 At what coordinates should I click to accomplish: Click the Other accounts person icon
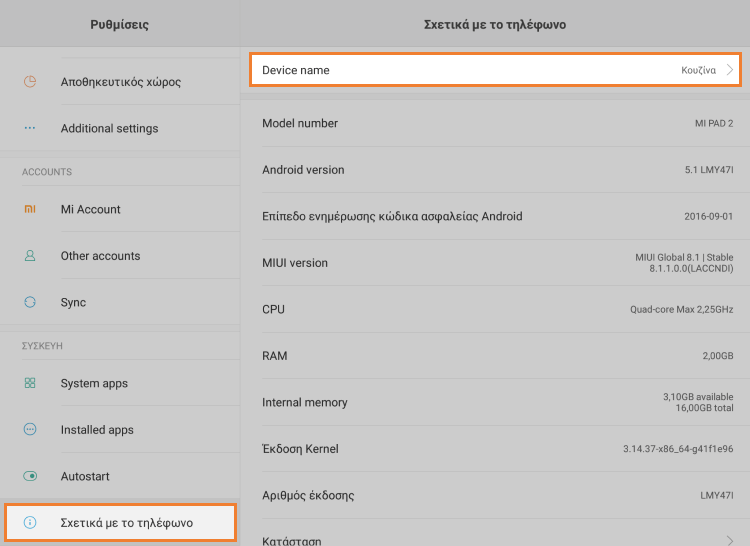click(30, 256)
